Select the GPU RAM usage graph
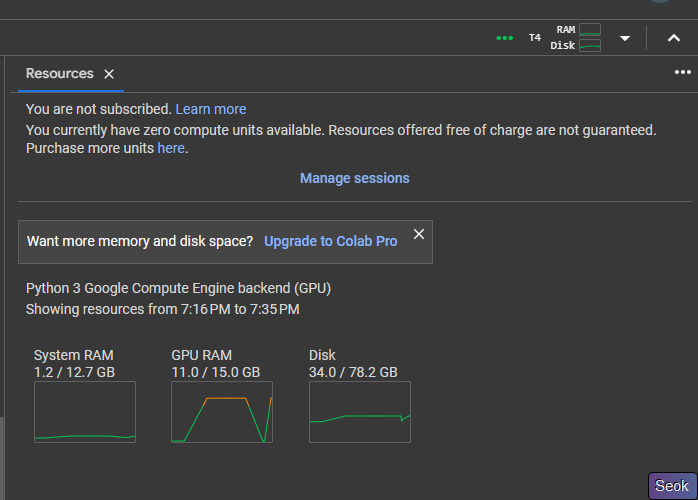 pos(221,411)
